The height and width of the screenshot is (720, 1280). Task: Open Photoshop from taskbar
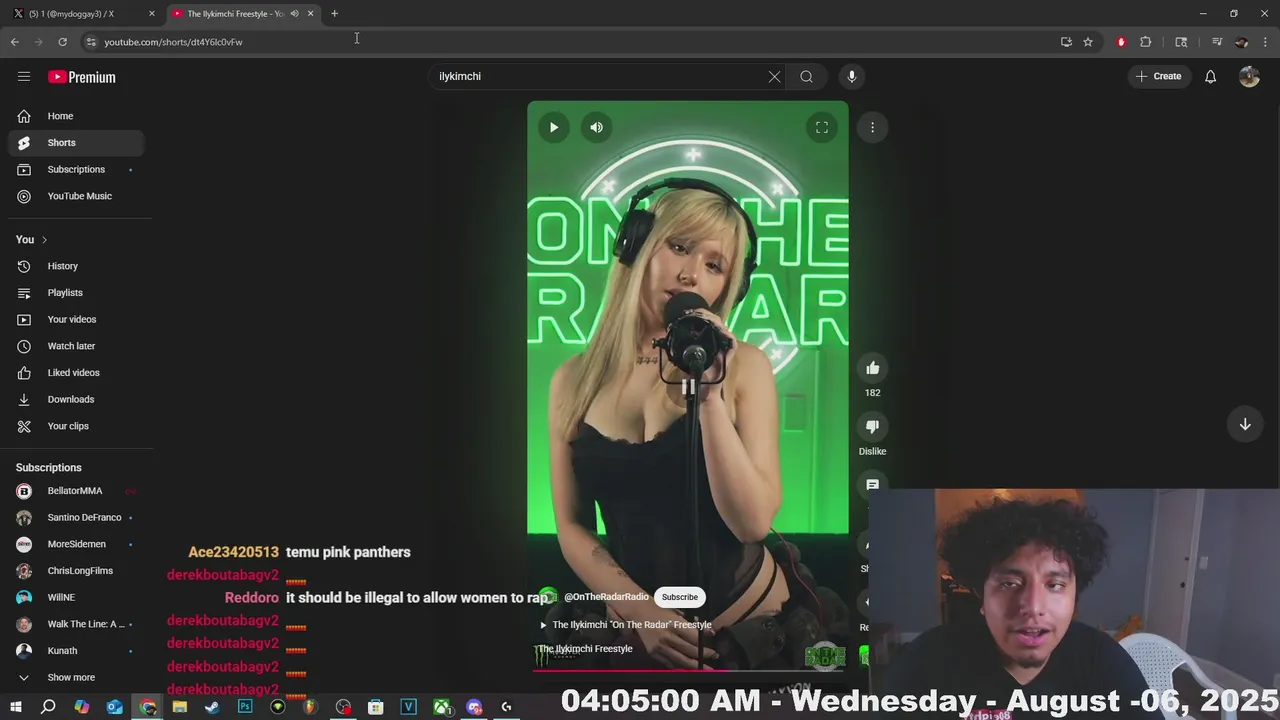click(x=245, y=707)
